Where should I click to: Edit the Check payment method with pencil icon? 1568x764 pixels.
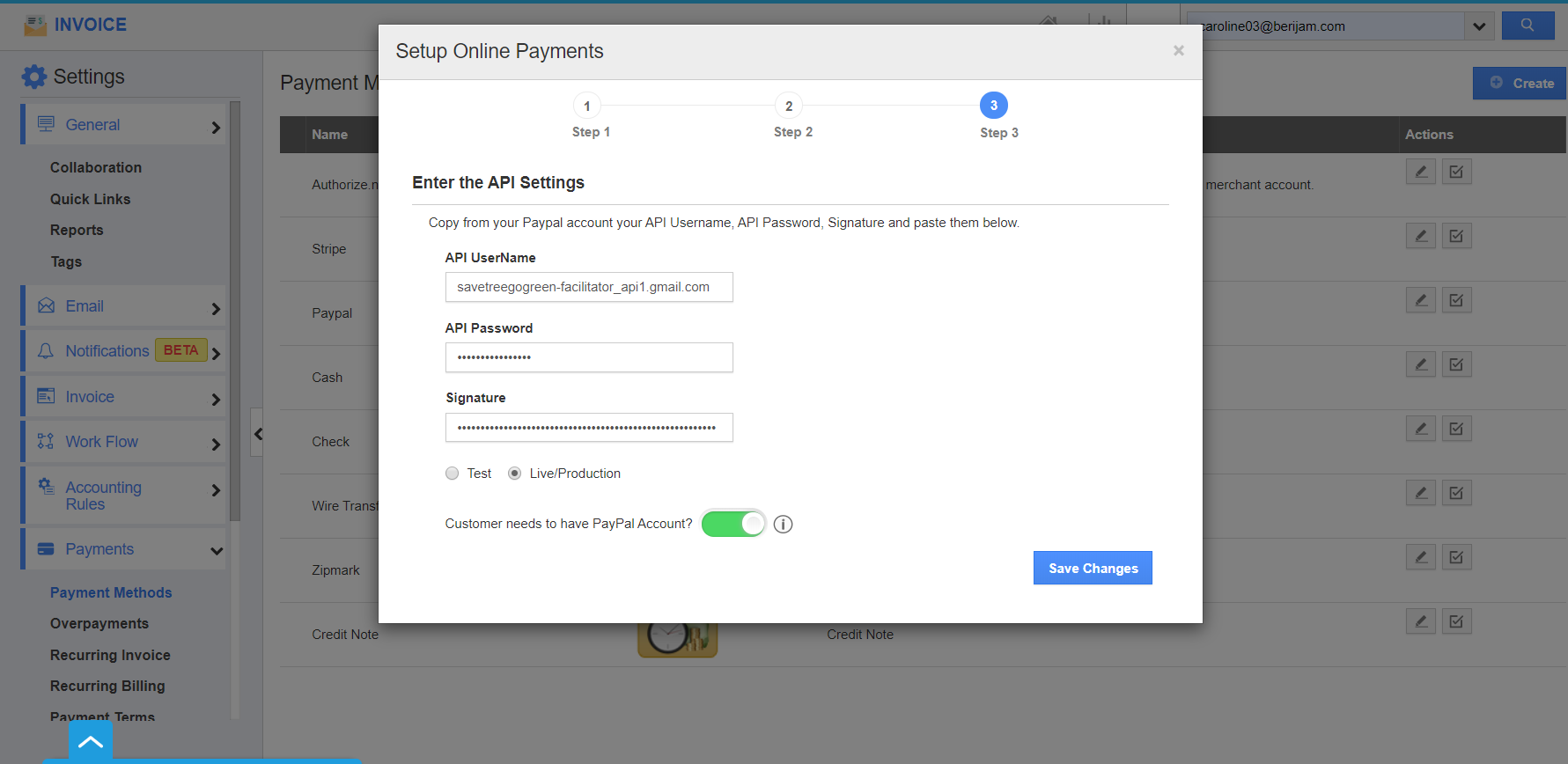(1421, 429)
